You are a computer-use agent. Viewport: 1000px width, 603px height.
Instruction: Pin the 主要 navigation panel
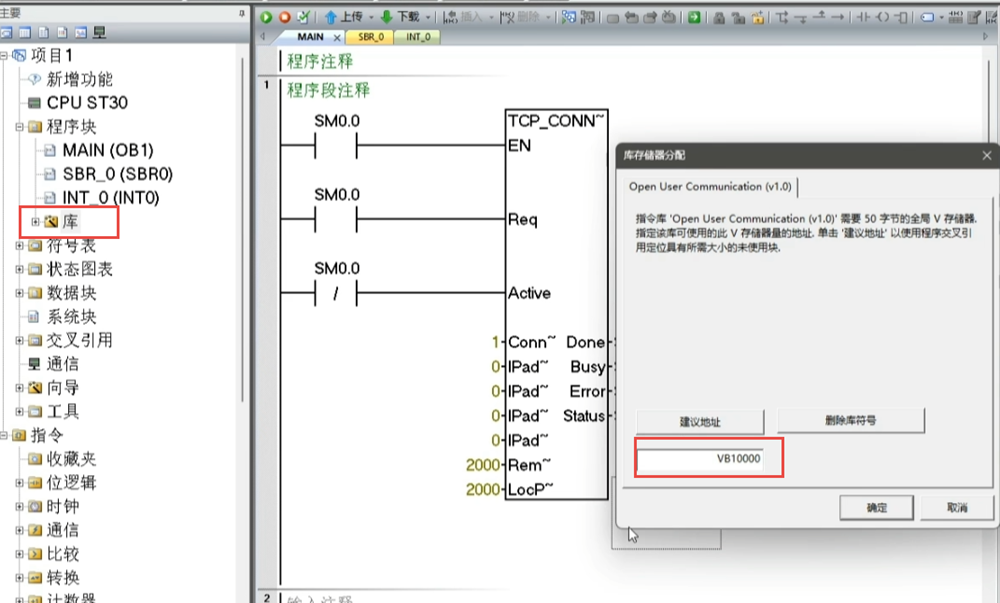coord(242,12)
